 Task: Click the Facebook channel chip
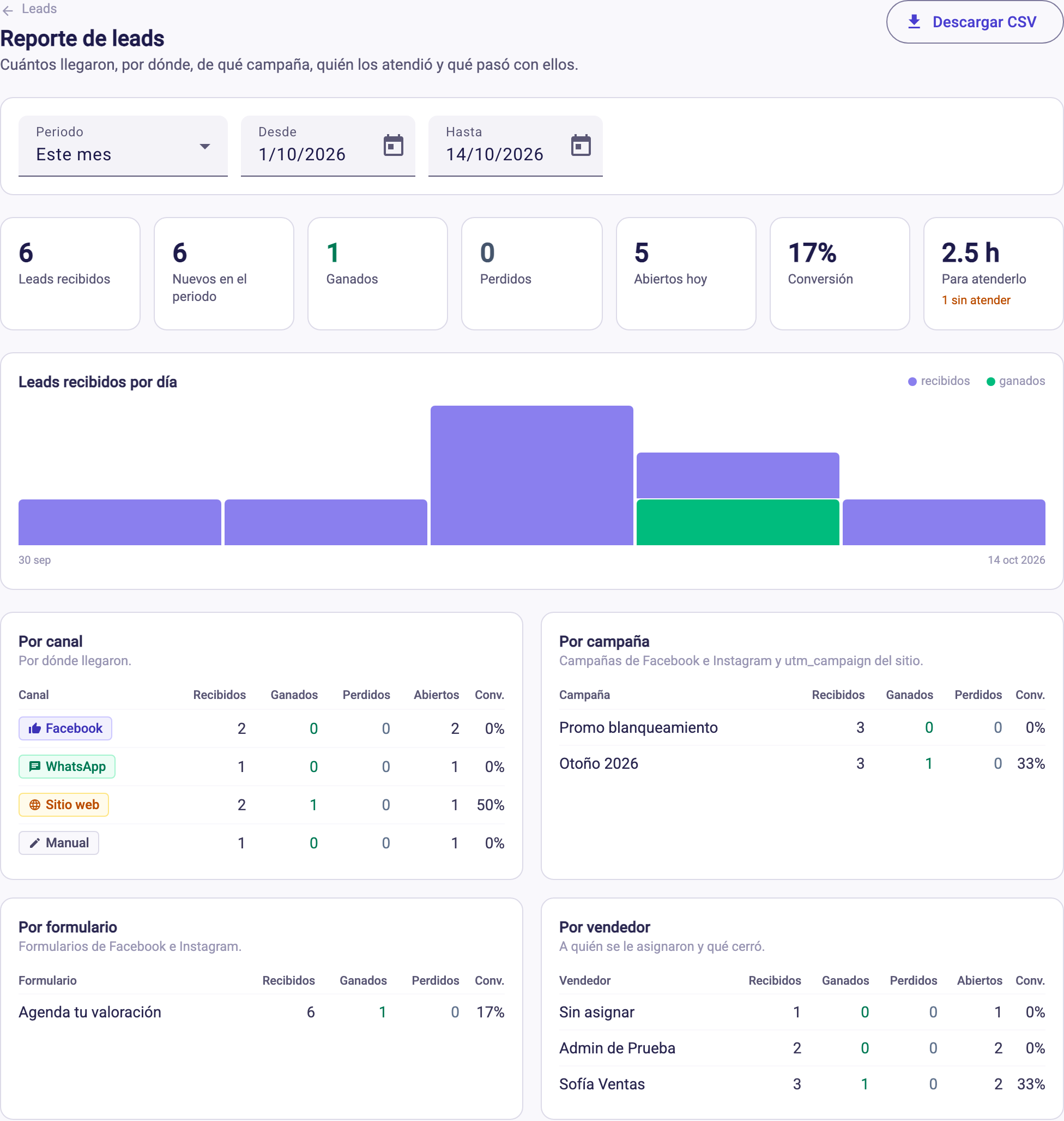[x=65, y=728]
